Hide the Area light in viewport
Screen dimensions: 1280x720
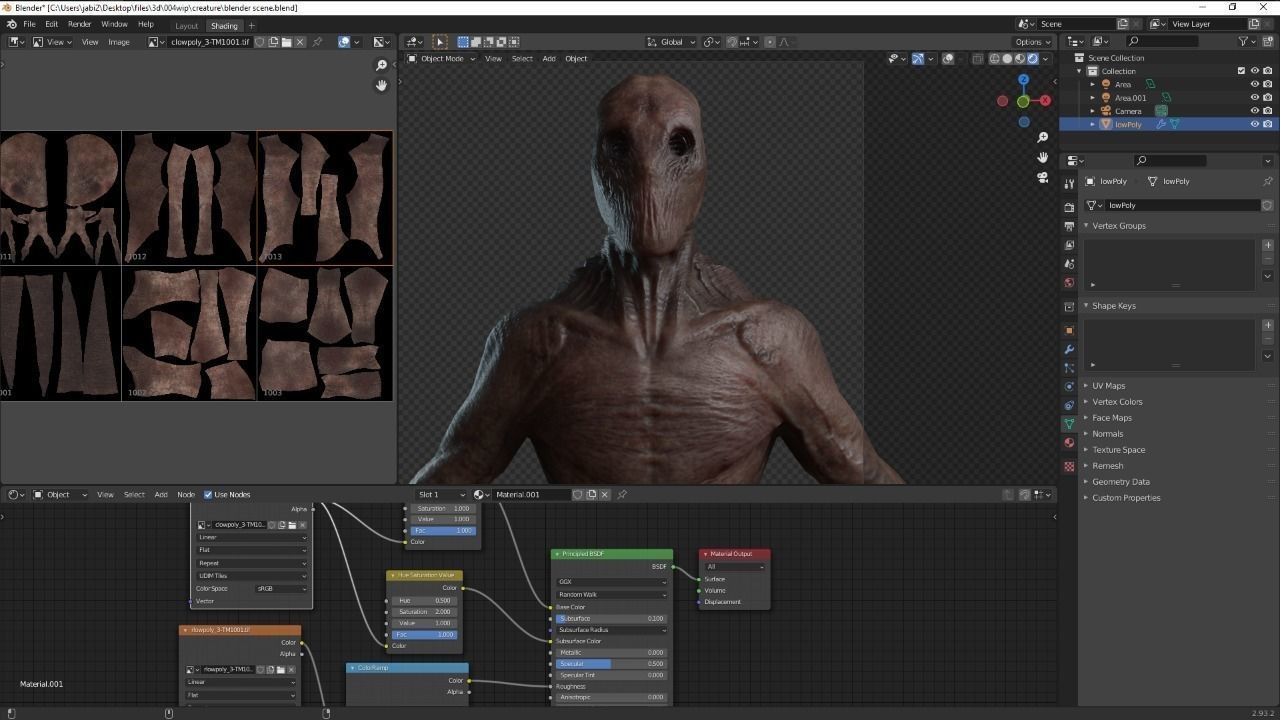[1254, 84]
